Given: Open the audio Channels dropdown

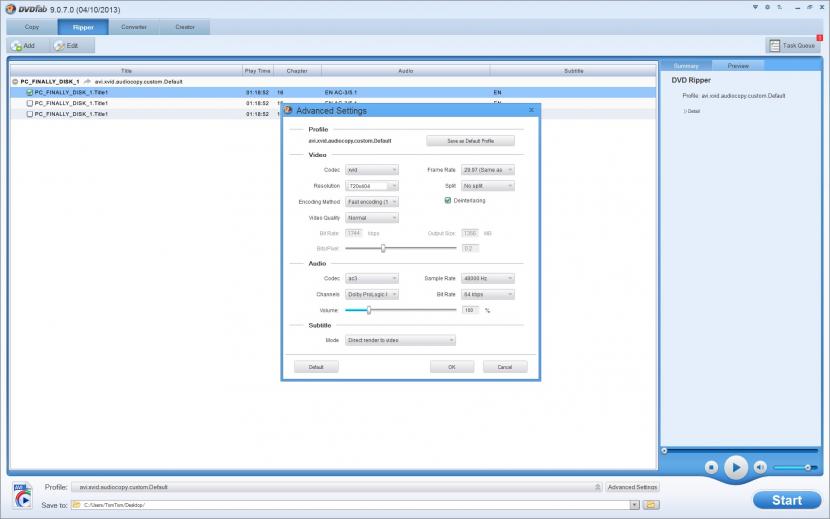Looking at the screenshot, I should tap(372, 294).
